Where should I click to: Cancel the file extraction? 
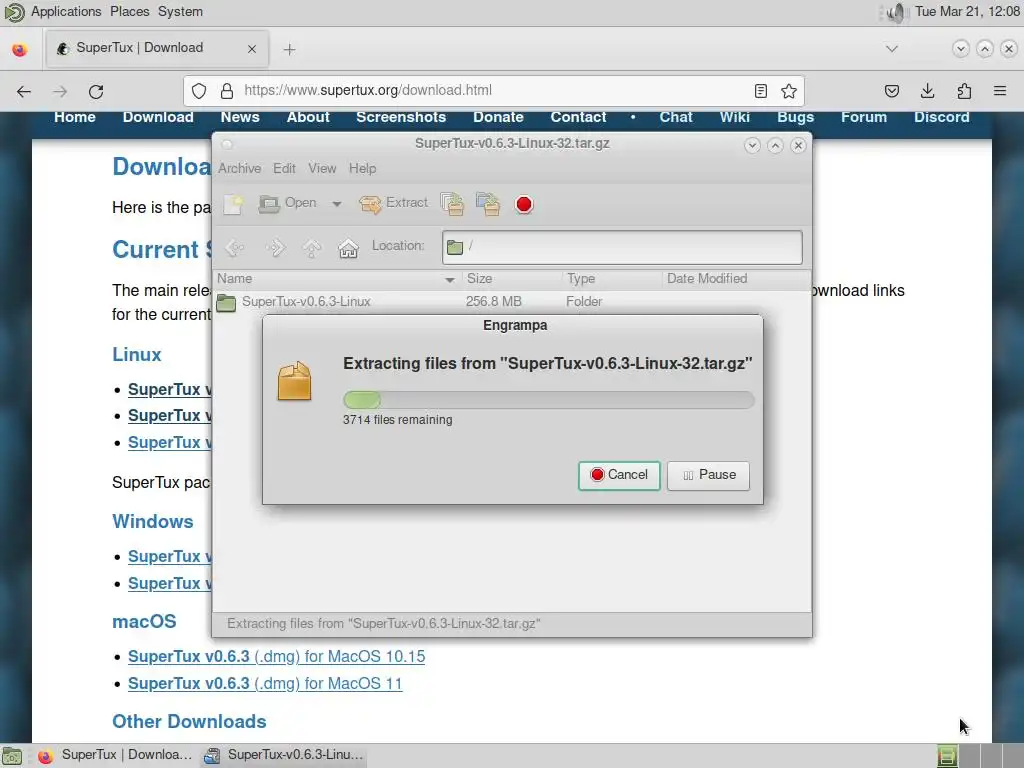click(x=619, y=475)
